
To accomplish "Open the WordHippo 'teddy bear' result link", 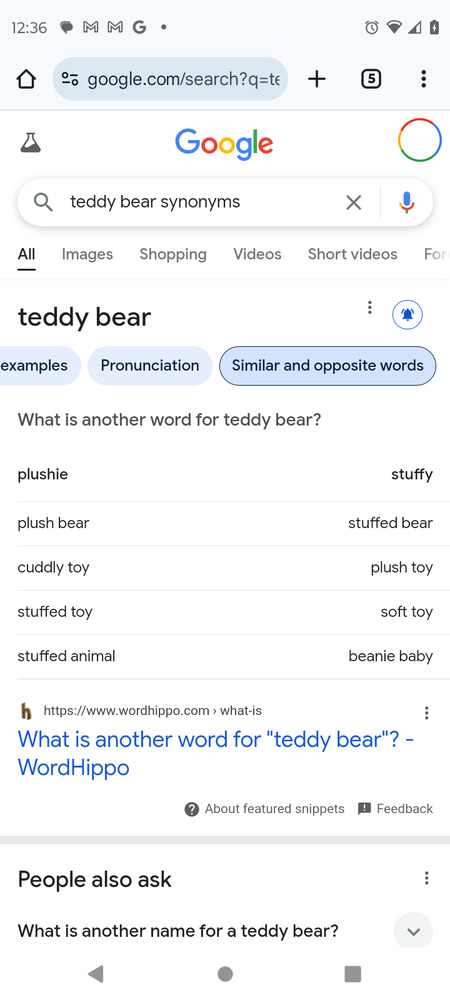I will click(216, 753).
